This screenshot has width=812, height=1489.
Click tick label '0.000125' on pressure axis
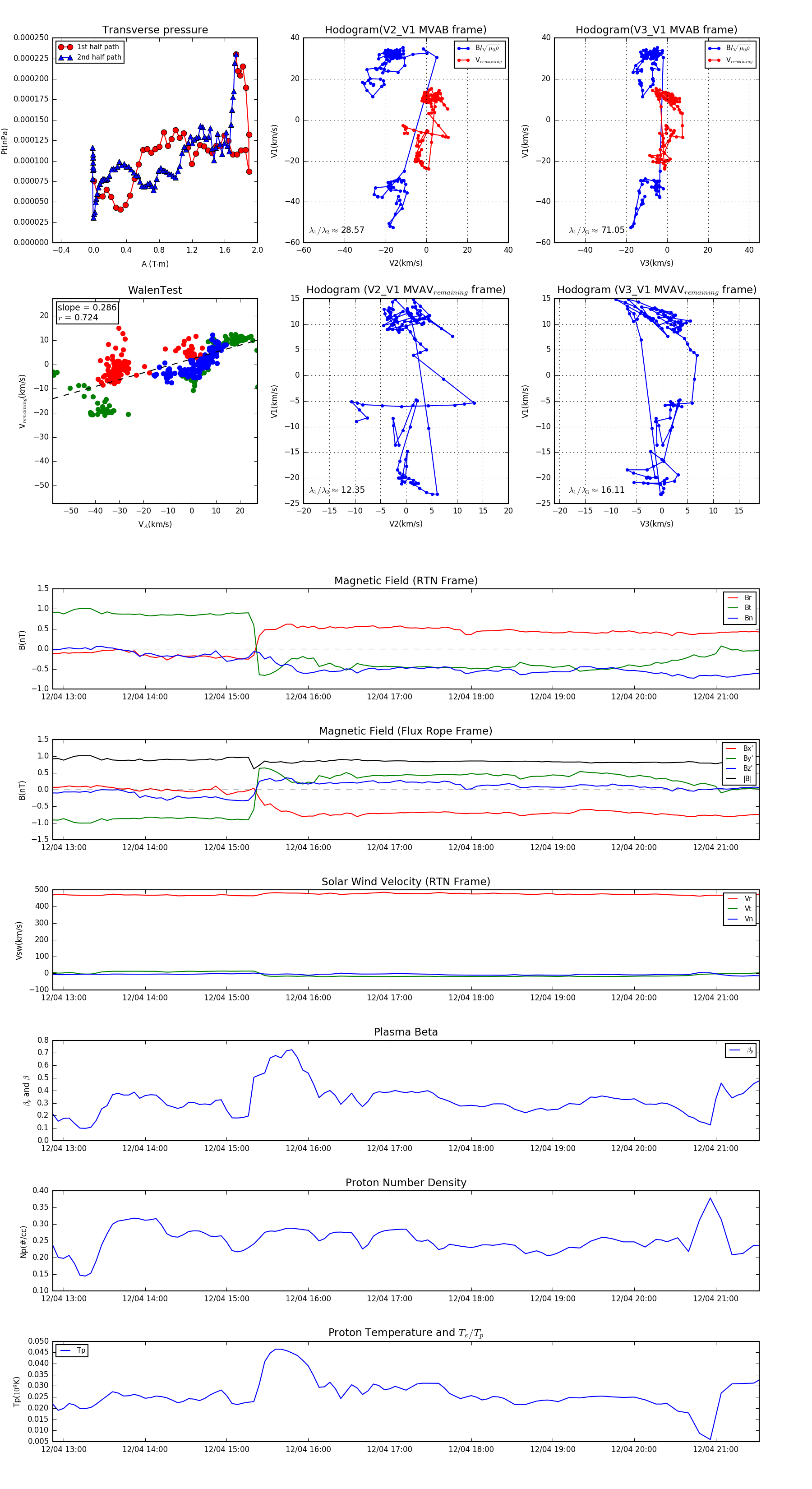click(31, 140)
